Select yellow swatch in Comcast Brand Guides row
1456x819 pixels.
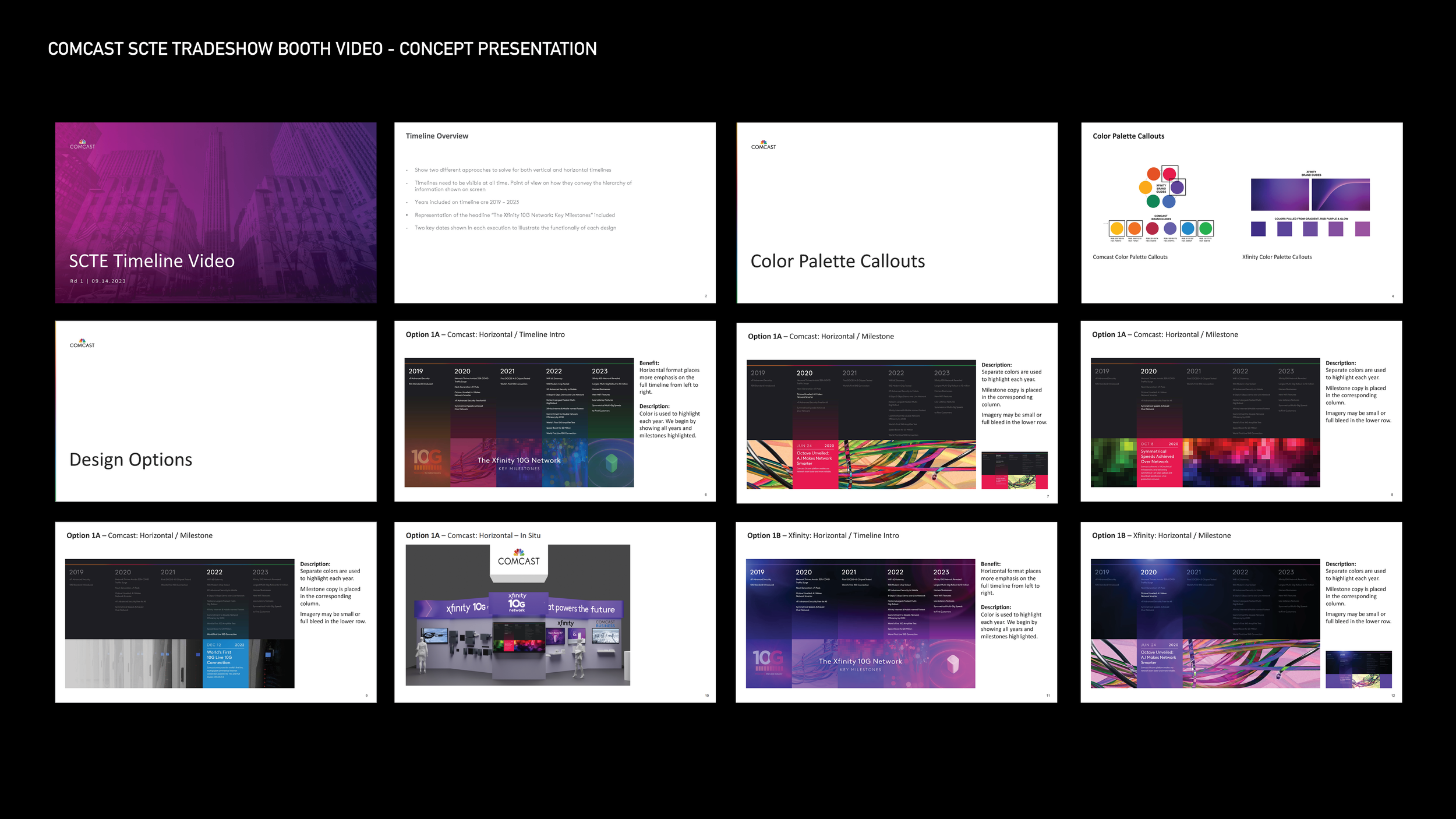[x=1117, y=228]
